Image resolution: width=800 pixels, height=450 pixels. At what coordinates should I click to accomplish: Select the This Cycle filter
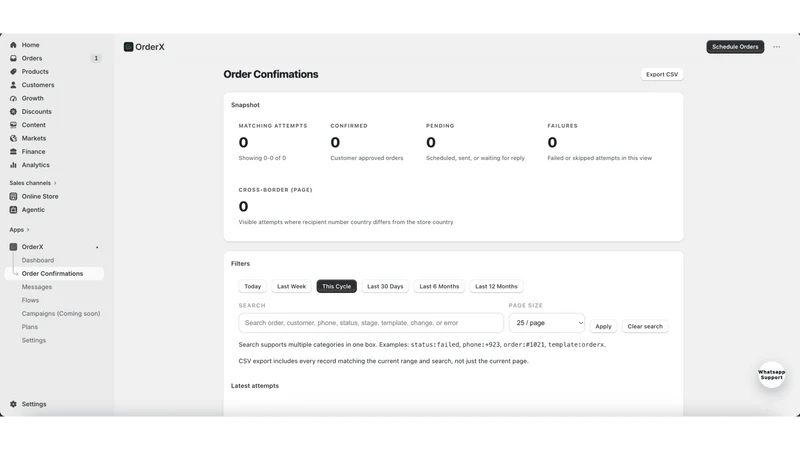pyautogui.click(x=336, y=286)
